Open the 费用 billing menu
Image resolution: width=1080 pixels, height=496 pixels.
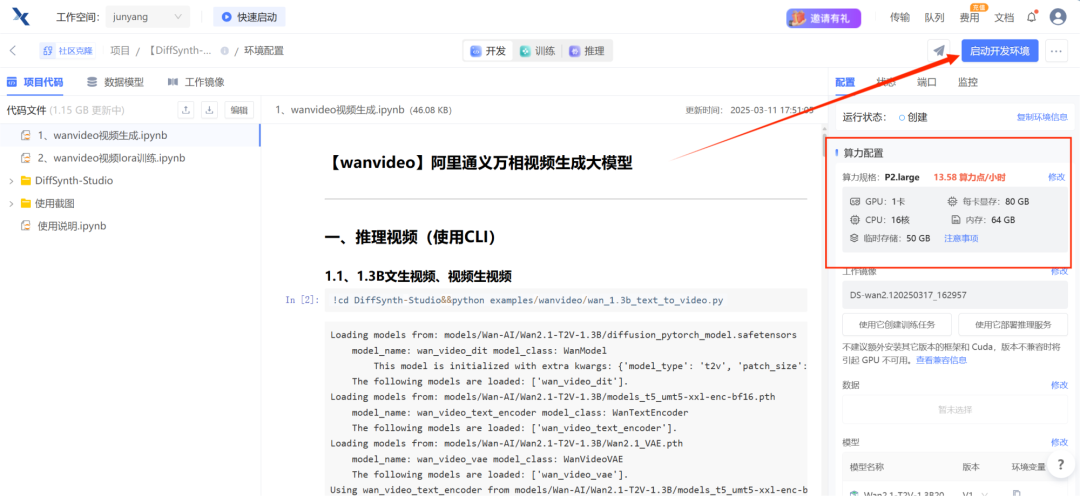[x=969, y=18]
